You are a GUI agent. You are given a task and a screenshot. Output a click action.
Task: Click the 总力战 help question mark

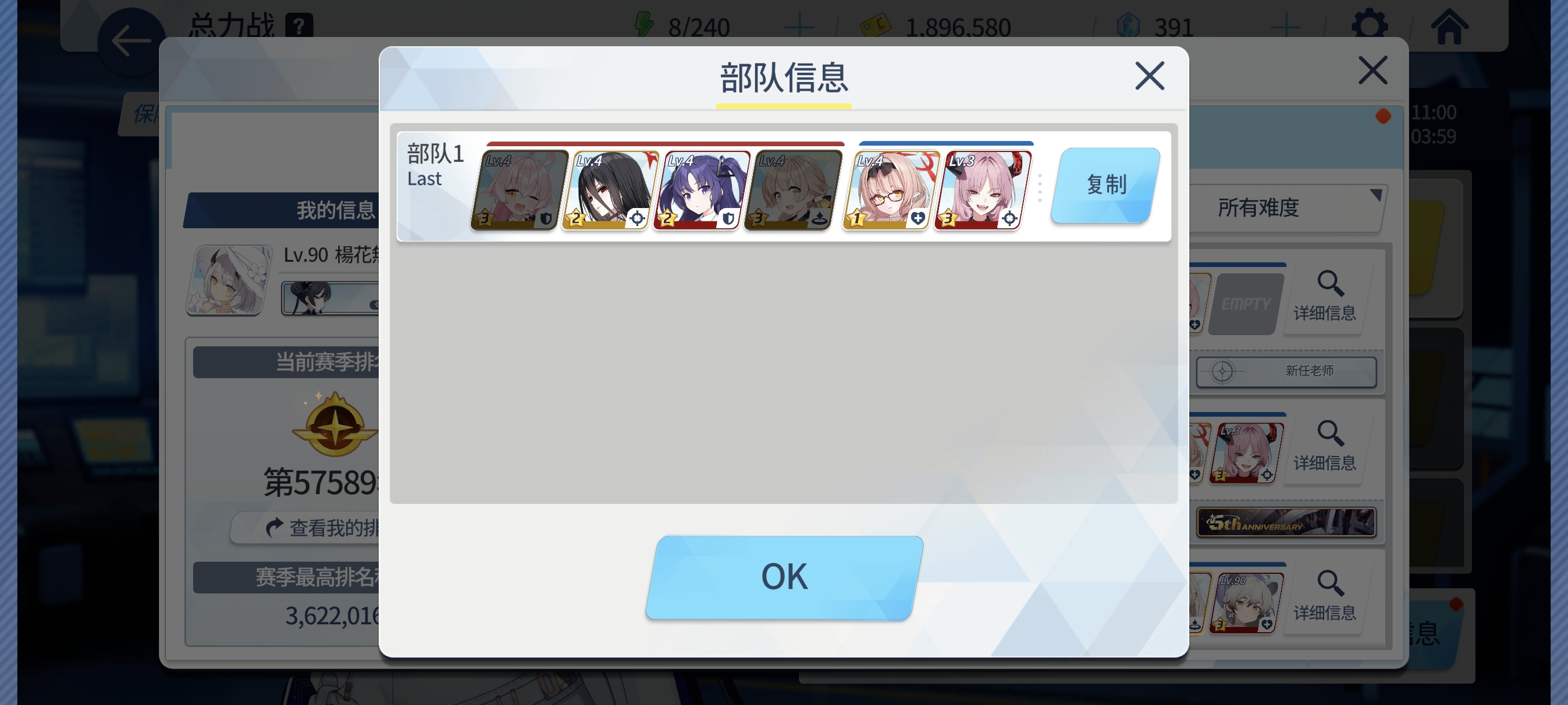[299, 26]
